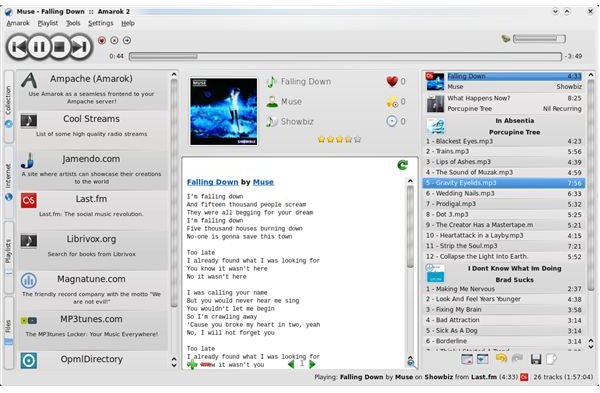Go to next applet with green right arrow

312,364
